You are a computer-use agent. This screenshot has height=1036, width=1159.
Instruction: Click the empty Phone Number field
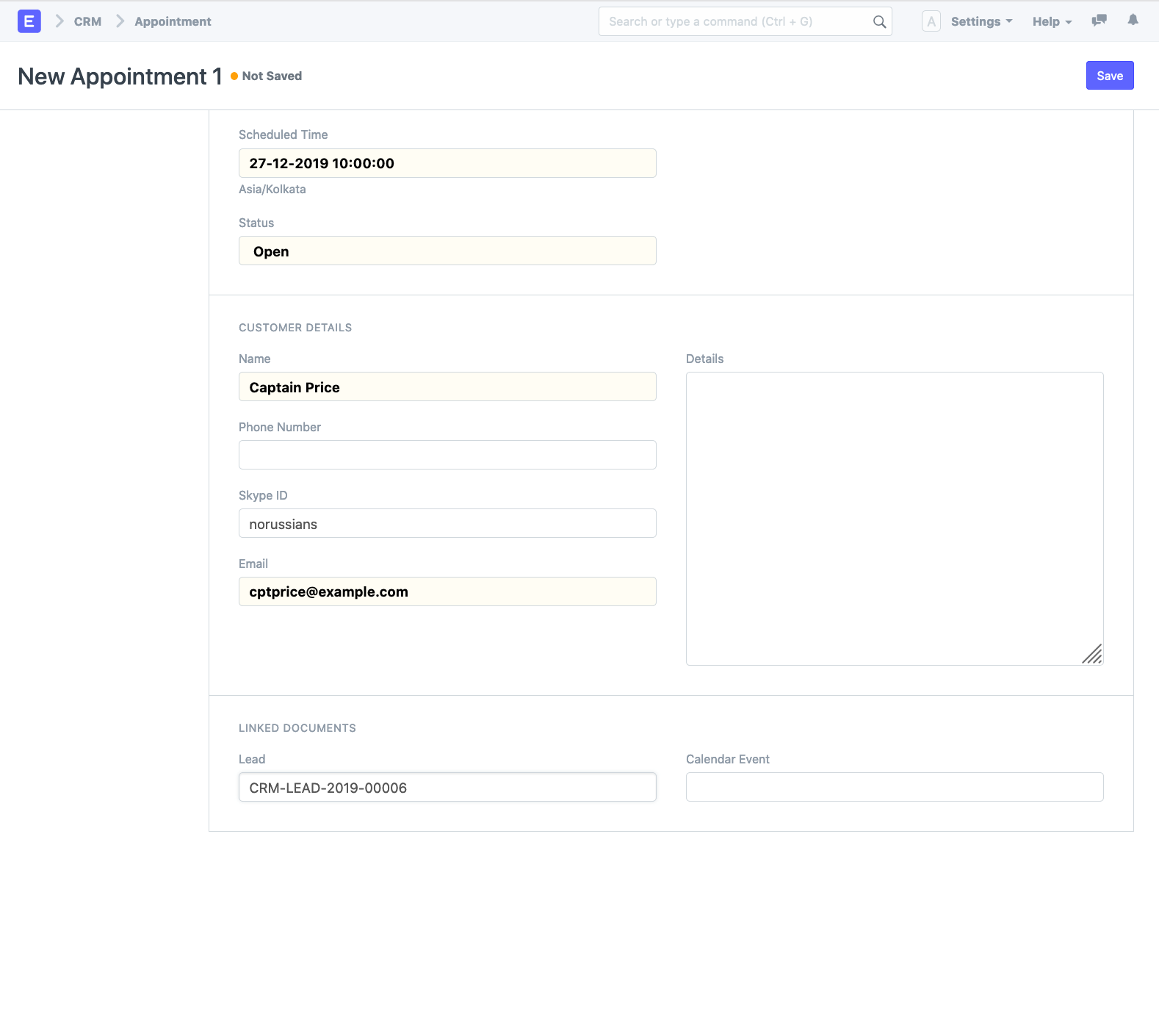click(x=447, y=455)
